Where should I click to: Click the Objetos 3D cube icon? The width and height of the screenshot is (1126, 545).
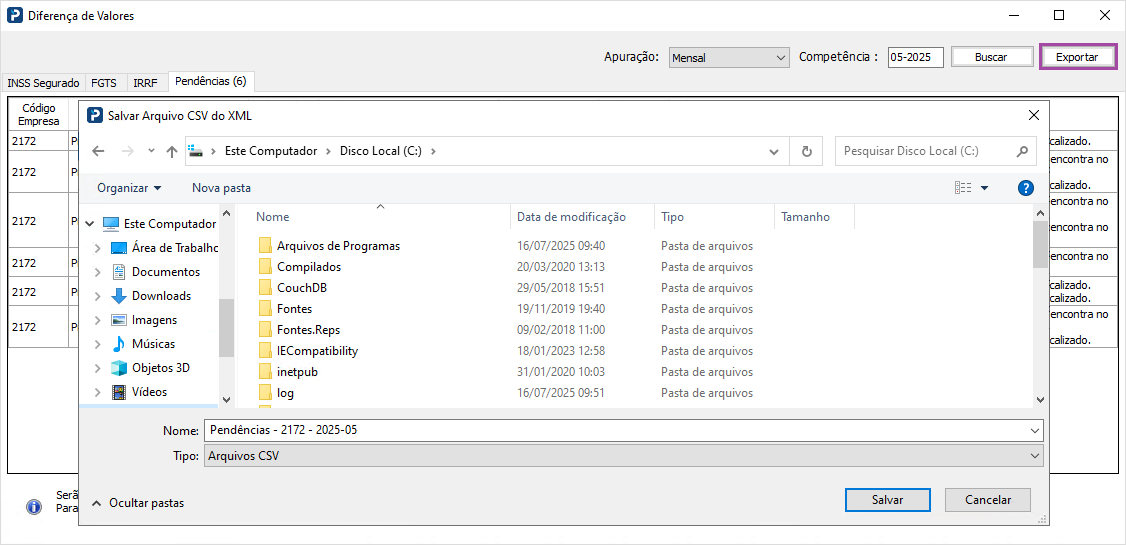pyautogui.click(x=118, y=368)
